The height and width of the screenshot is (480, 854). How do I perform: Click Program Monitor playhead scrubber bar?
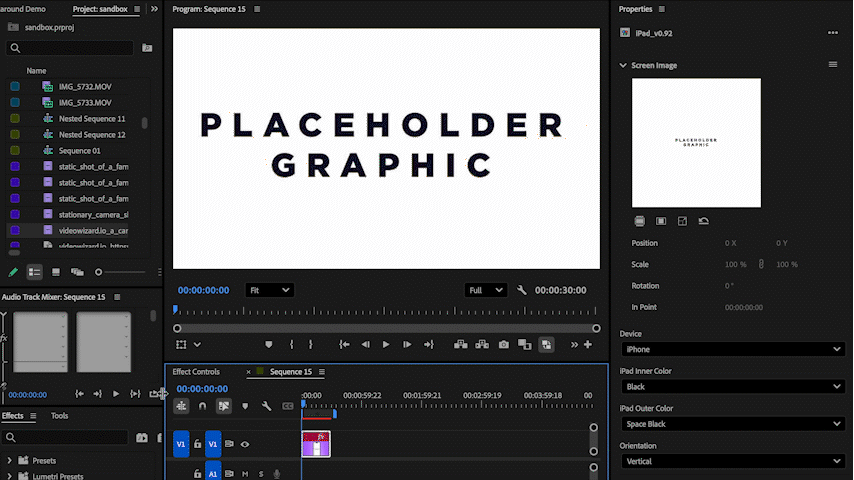tap(386, 312)
